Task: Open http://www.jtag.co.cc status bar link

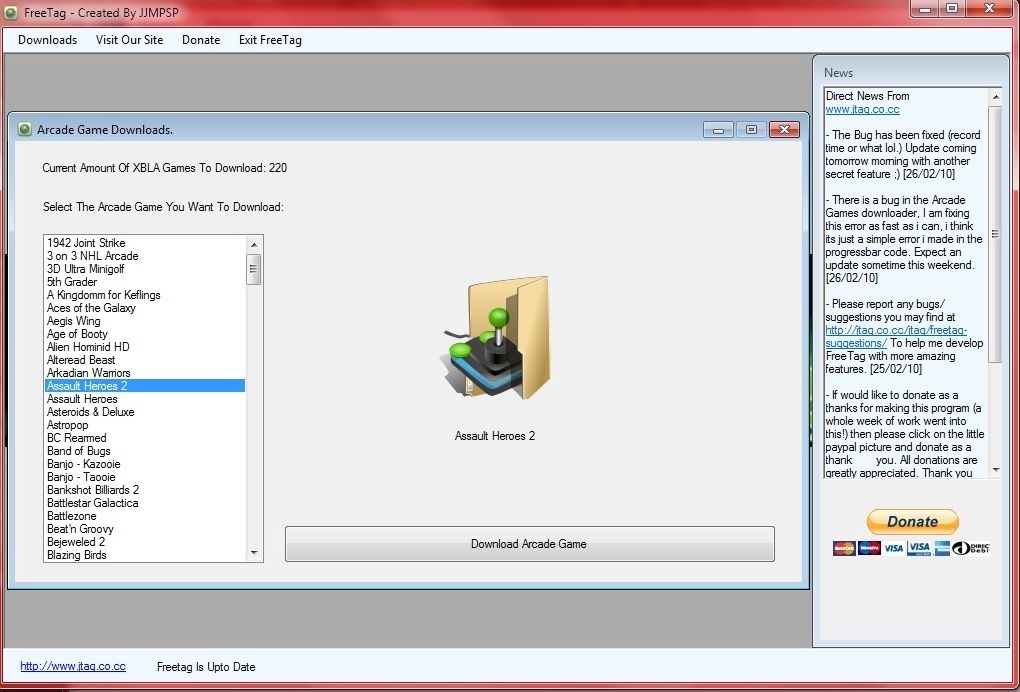Action: (73, 666)
